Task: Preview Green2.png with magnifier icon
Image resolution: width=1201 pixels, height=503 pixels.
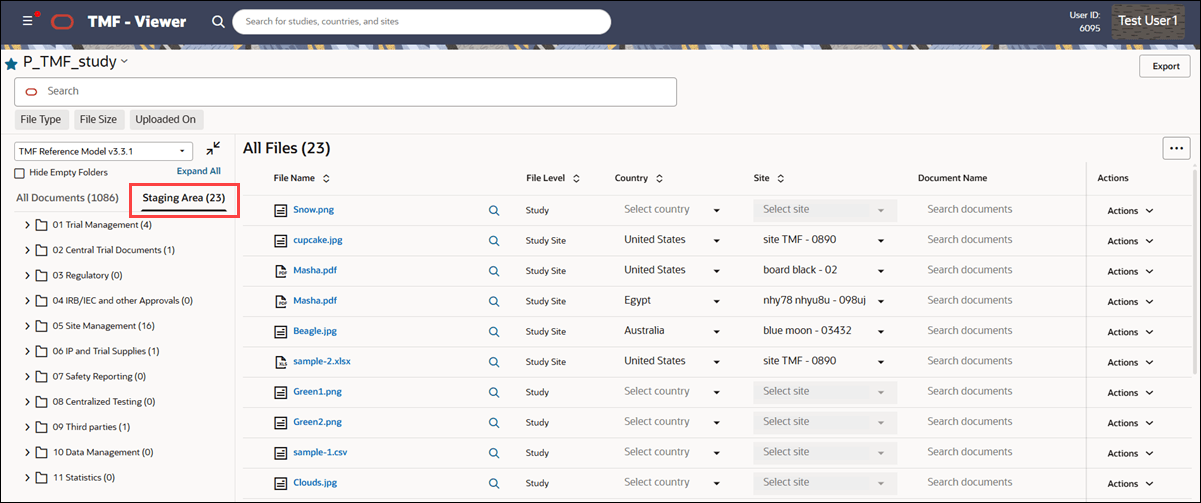Action: pos(494,422)
